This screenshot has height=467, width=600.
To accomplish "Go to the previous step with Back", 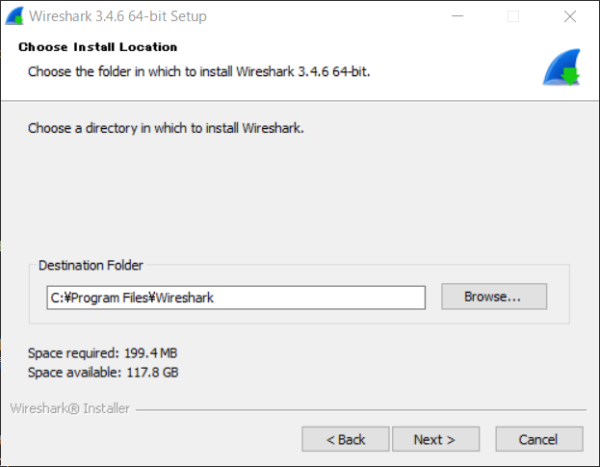I will tap(346, 439).
